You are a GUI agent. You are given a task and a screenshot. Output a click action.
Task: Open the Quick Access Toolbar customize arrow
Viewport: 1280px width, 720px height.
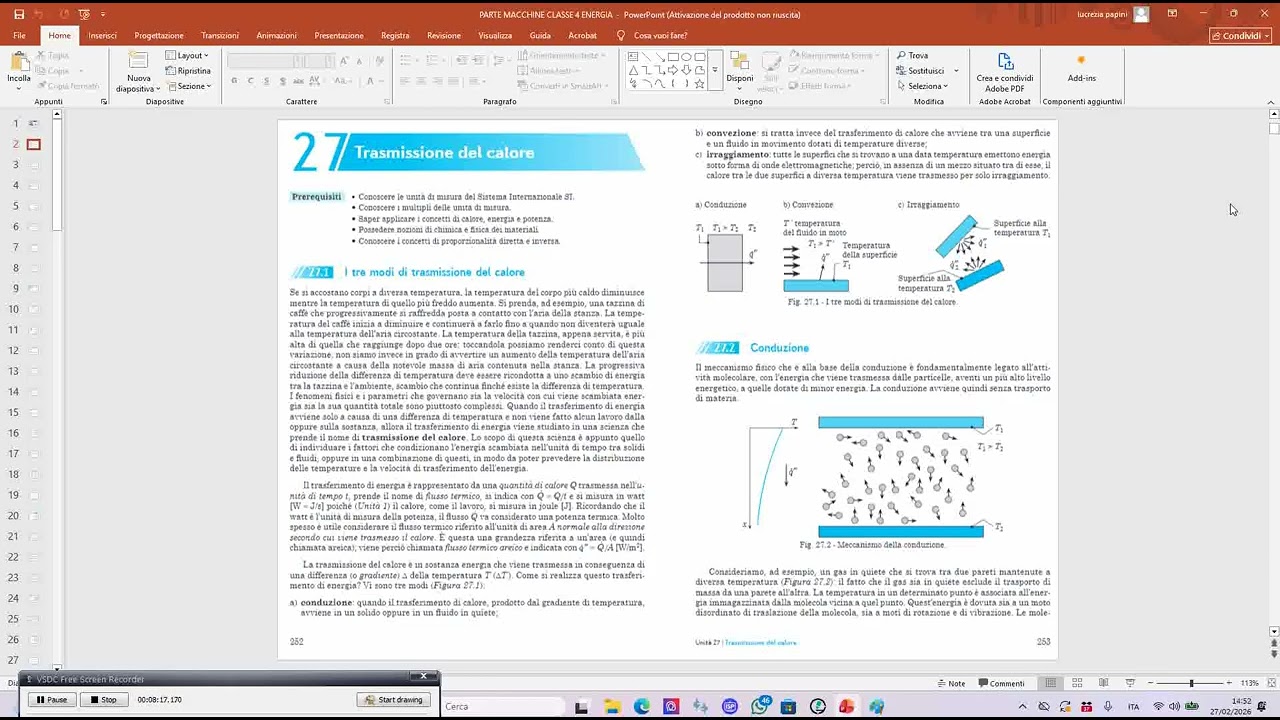pyautogui.click(x=103, y=14)
